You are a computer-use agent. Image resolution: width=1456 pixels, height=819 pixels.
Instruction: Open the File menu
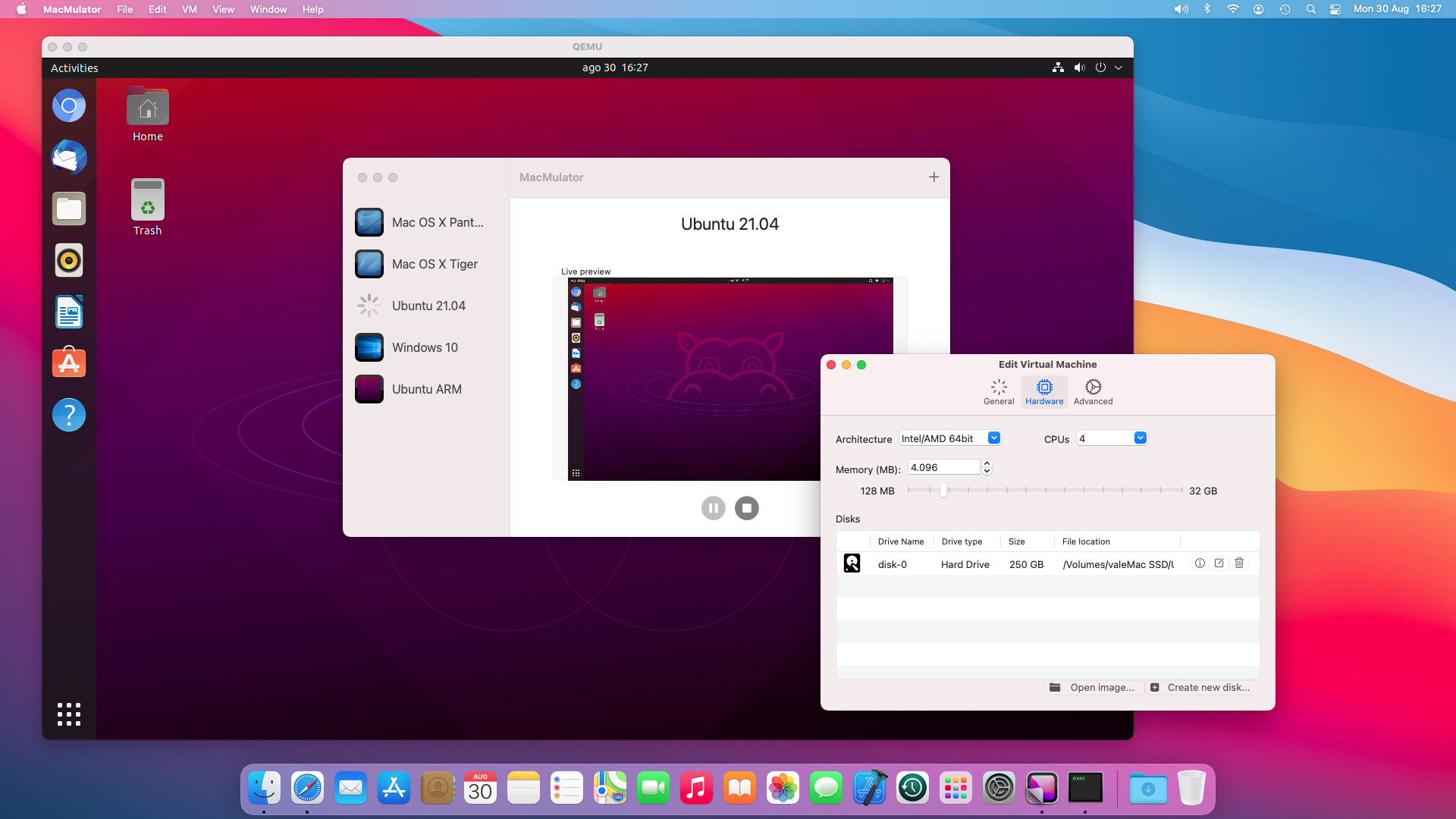pyautogui.click(x=125, y=9)
